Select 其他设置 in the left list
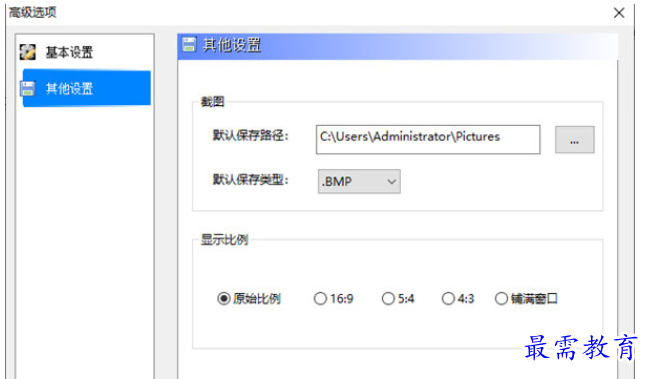This screenshot has width=646, height=379. pos(87,89)
